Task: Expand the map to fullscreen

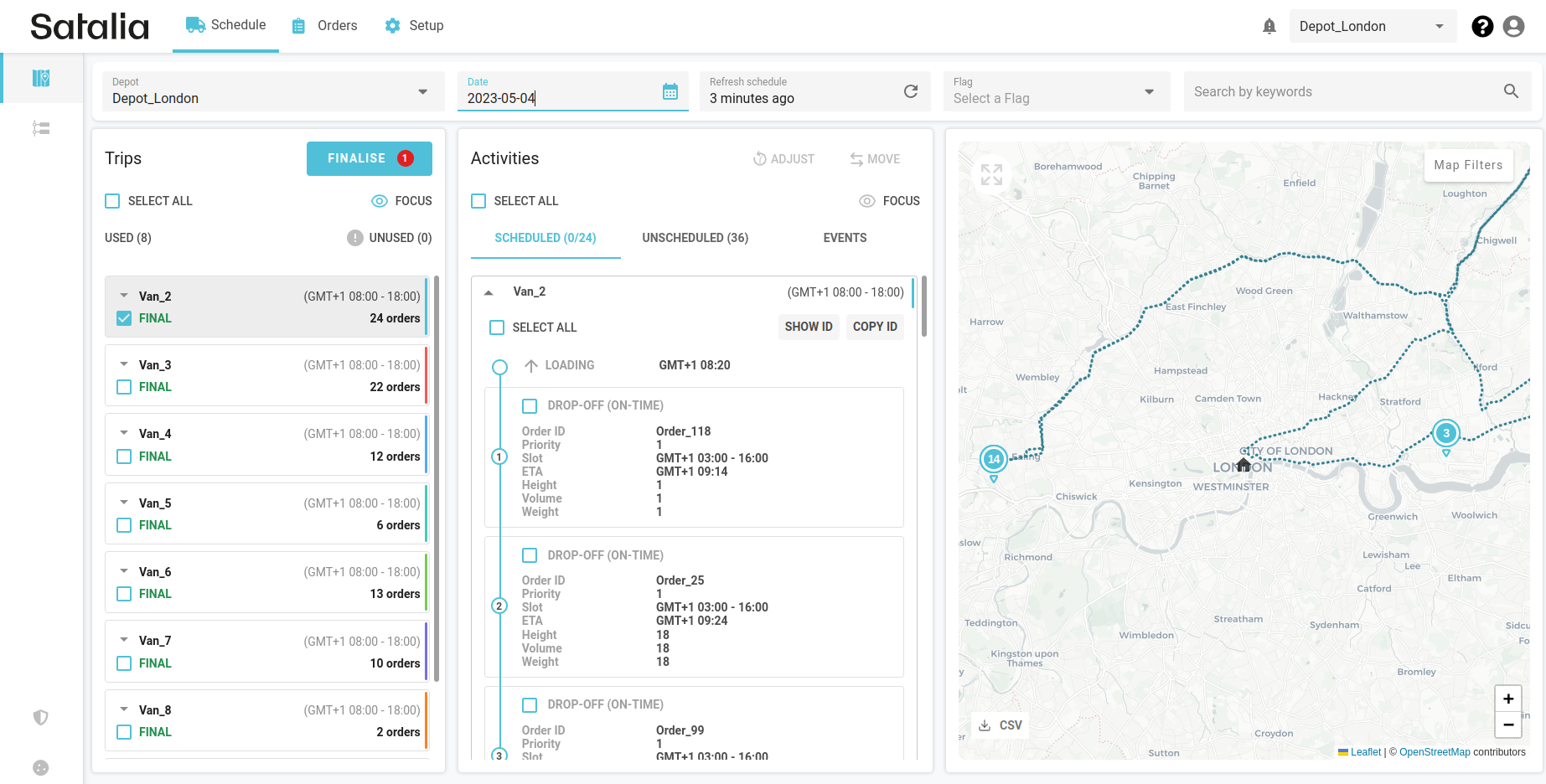Action: [x=991, y=174]
